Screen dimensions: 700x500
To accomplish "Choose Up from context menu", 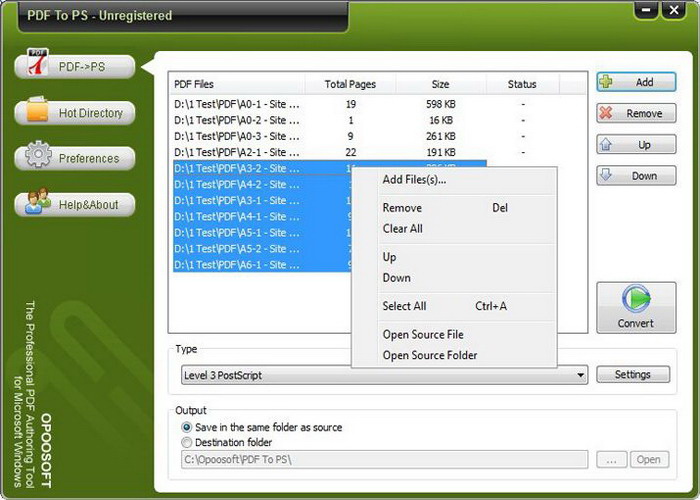I will click(x=454, y=257).
